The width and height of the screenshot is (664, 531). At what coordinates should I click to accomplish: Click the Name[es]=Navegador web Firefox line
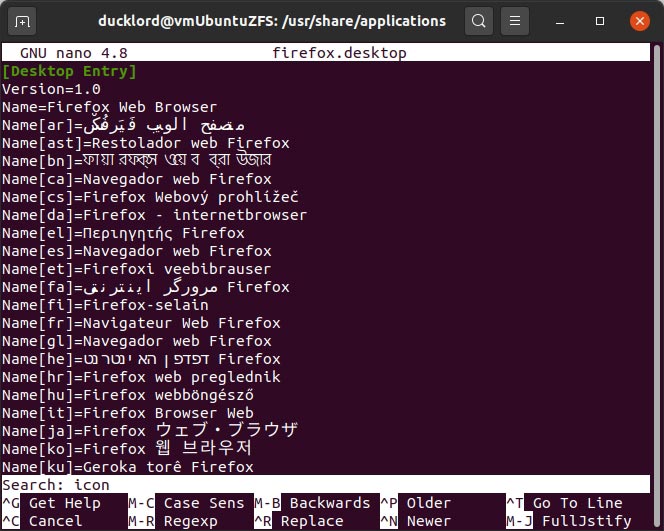point(137,251)
